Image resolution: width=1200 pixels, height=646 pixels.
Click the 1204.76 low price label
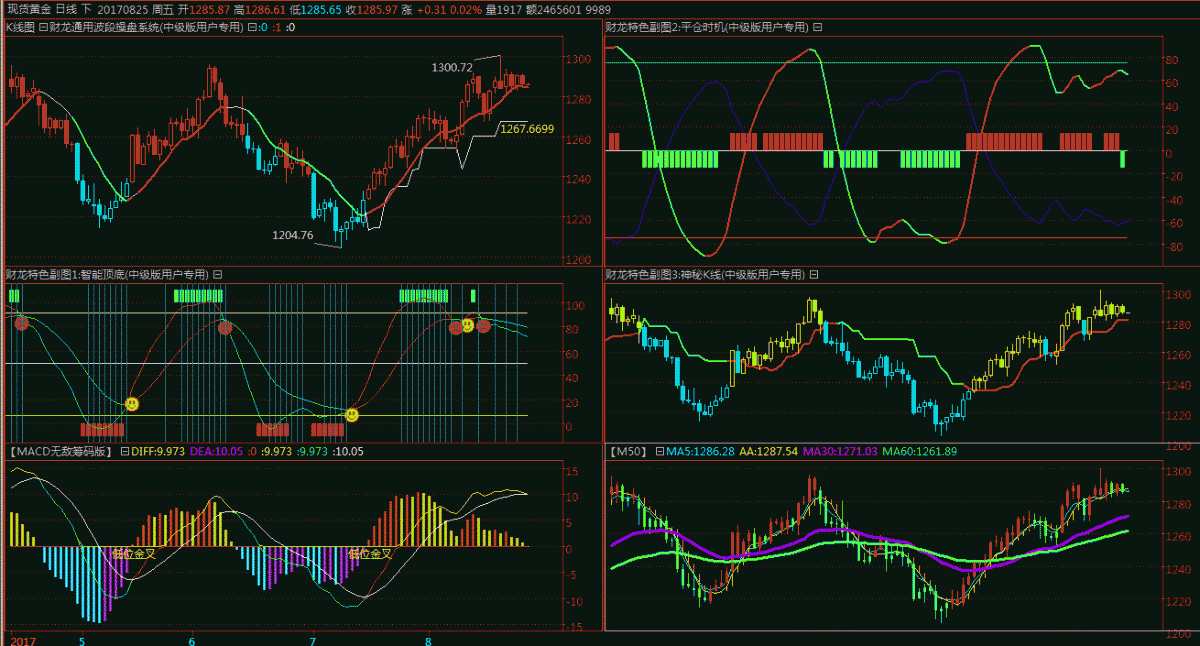click(293, 235)
